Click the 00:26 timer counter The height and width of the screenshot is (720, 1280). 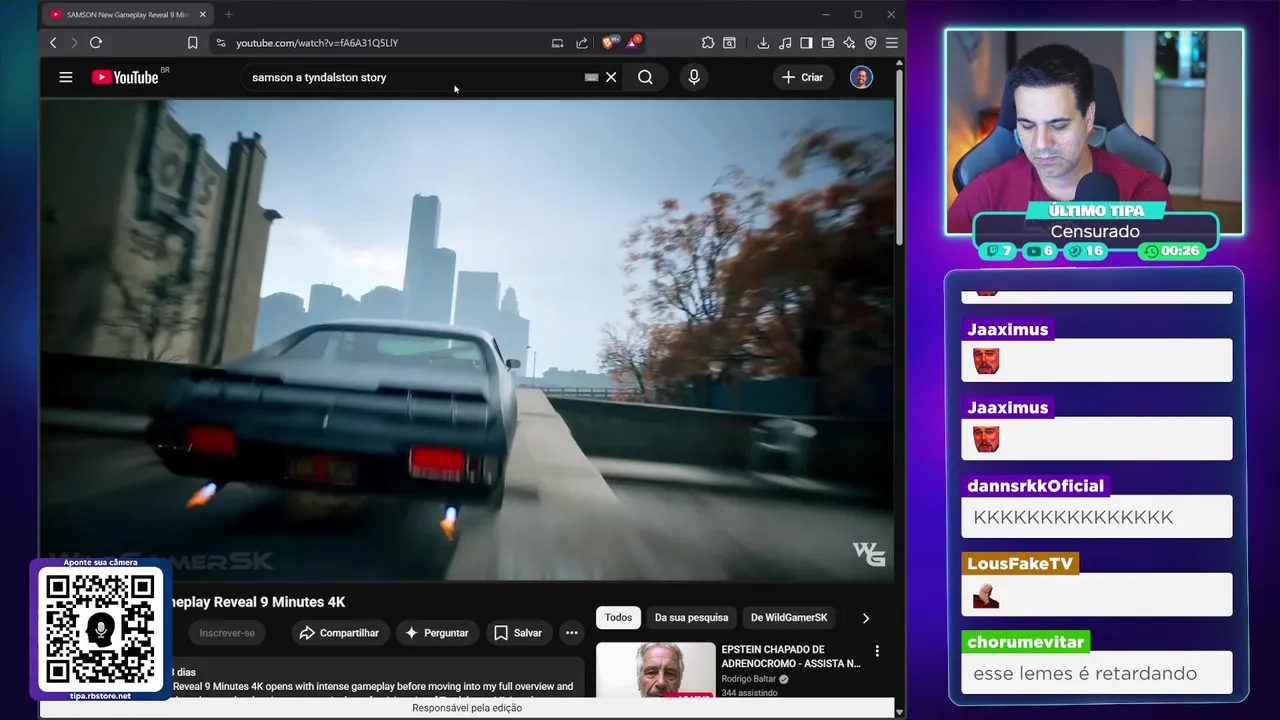pyautogui.click(x=1171, y=251)
